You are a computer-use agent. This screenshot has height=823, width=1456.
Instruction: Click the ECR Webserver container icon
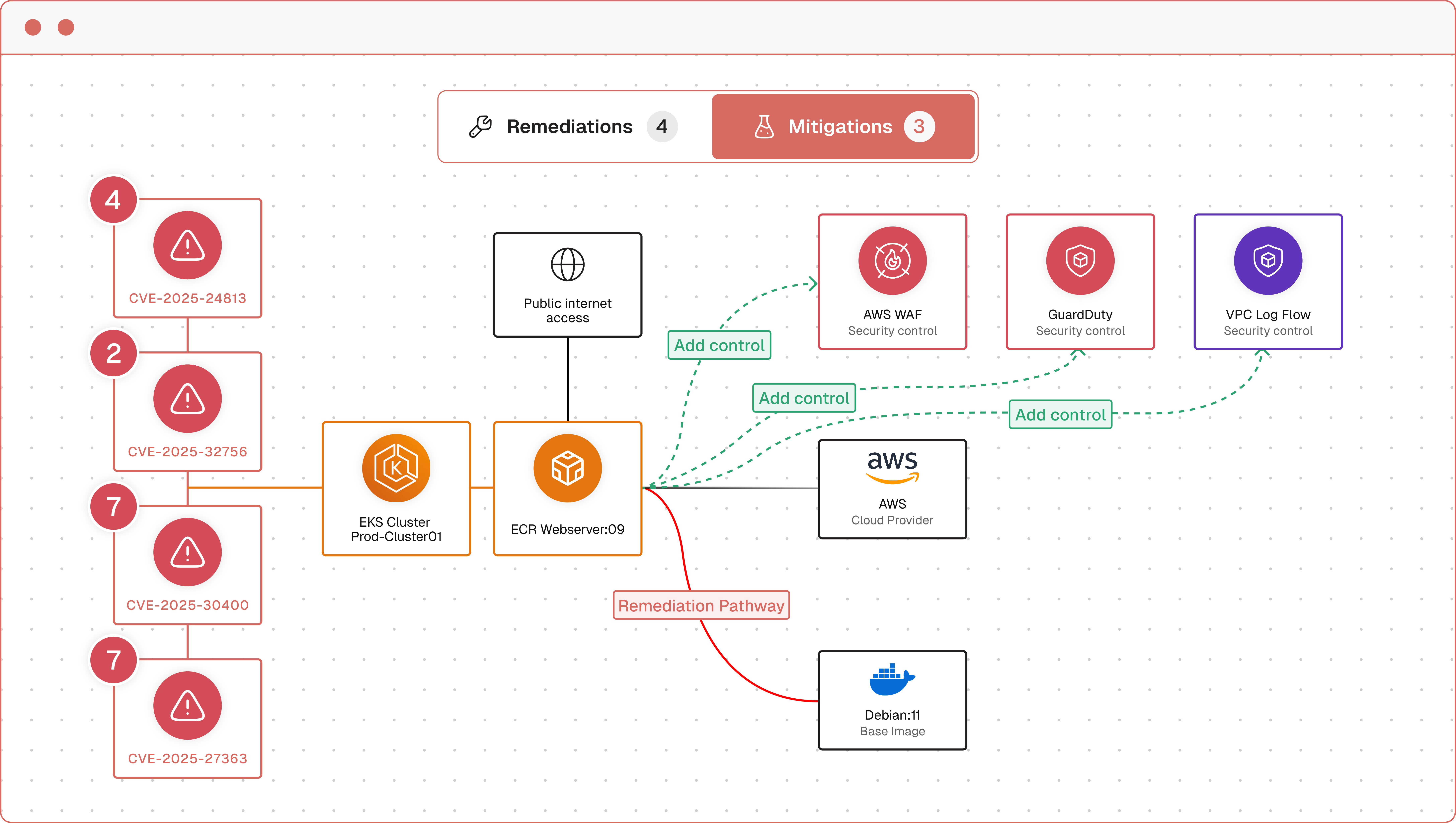pyautogui.click(x=567, y=468)
